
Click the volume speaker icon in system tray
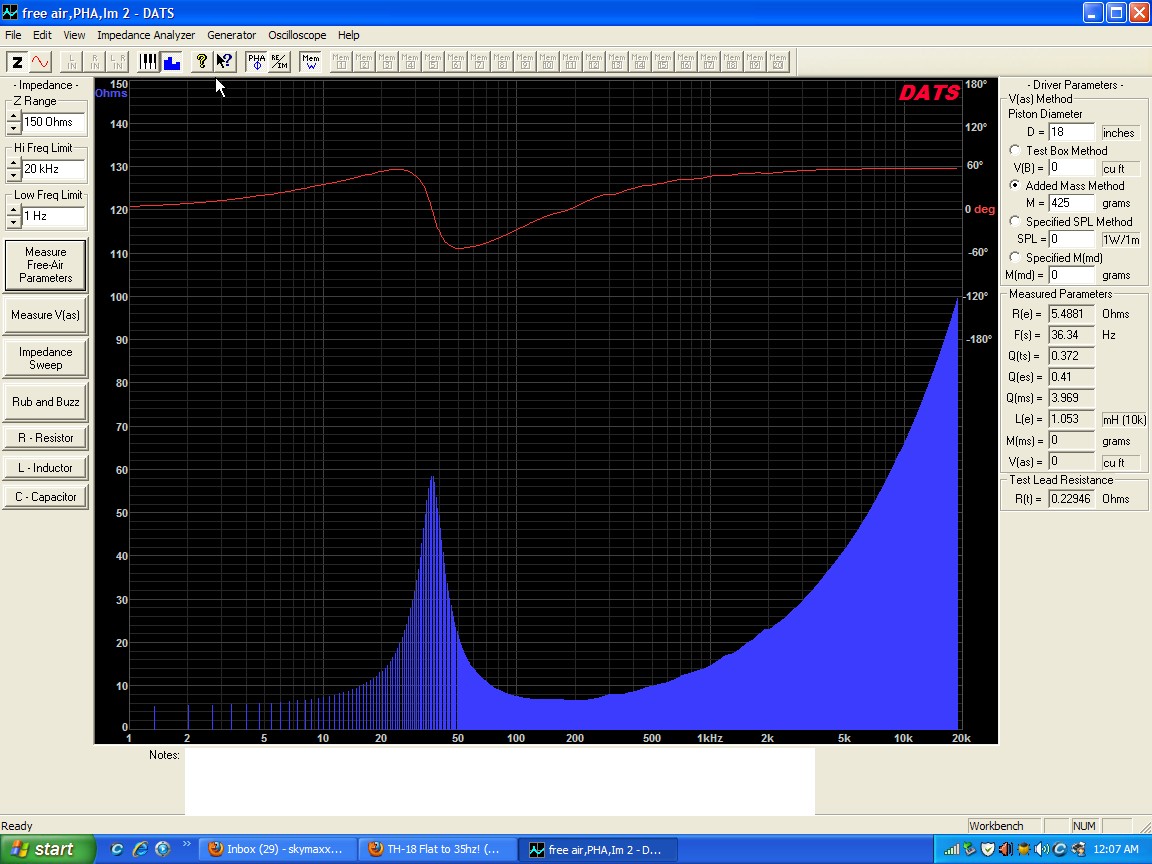(1042, 850)
